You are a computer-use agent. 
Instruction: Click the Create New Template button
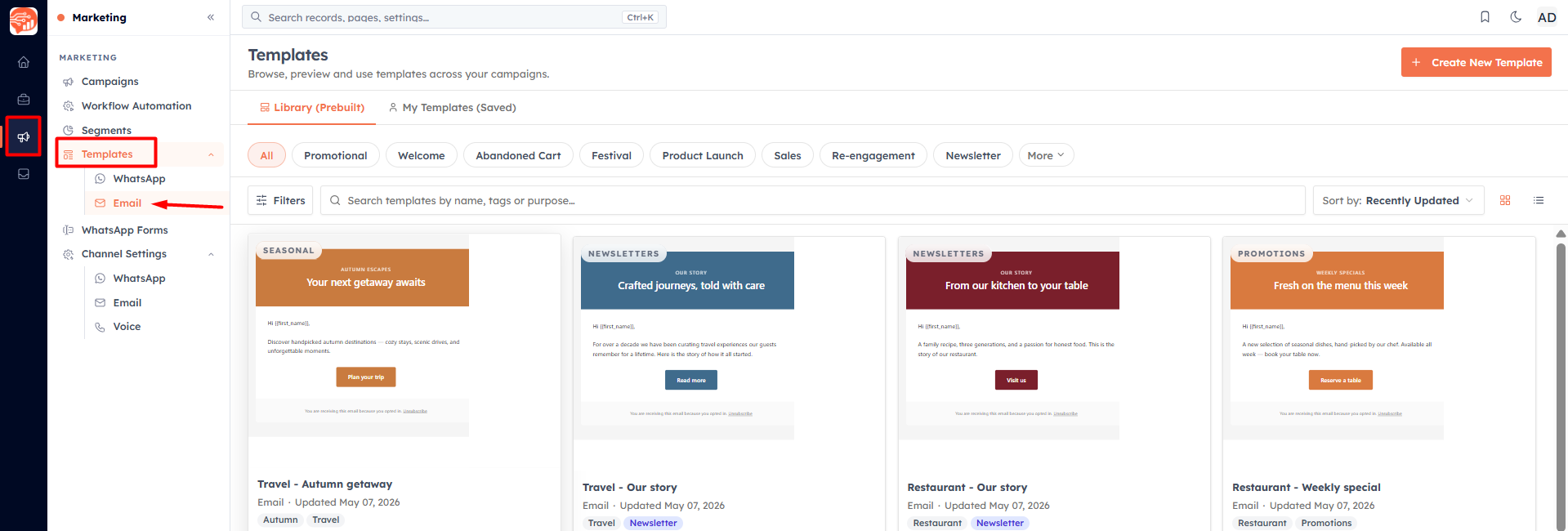tap(1476, 62)
